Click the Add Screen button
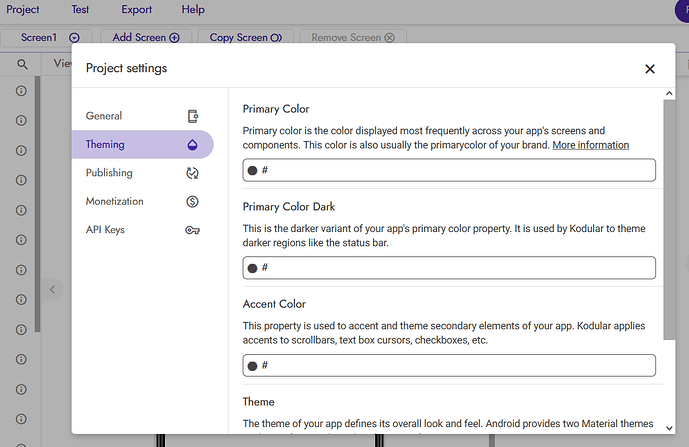This screenshot has height=447, width=689. pos(146,37)
